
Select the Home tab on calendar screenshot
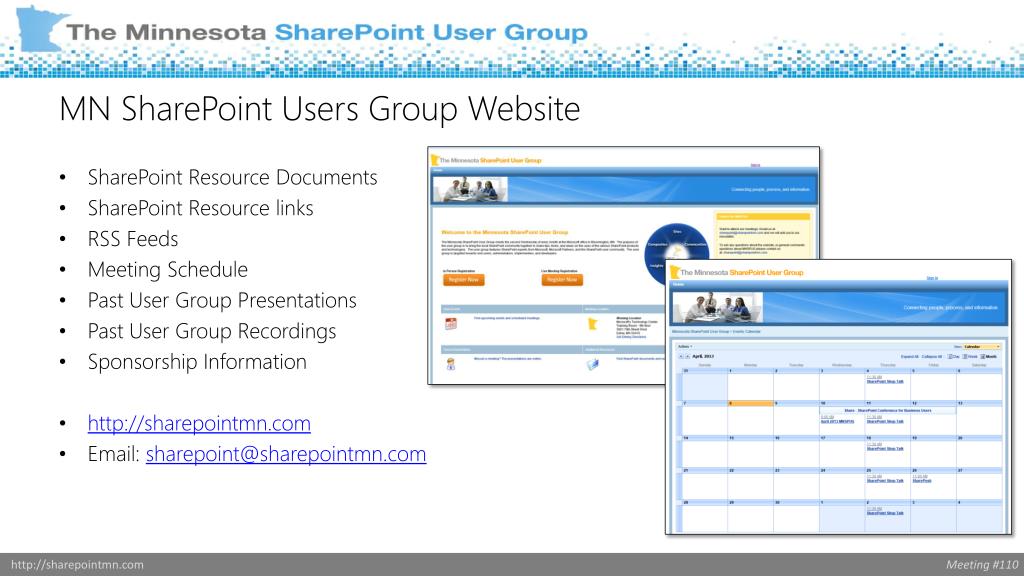pyautogui.click(x=679, y=284)
